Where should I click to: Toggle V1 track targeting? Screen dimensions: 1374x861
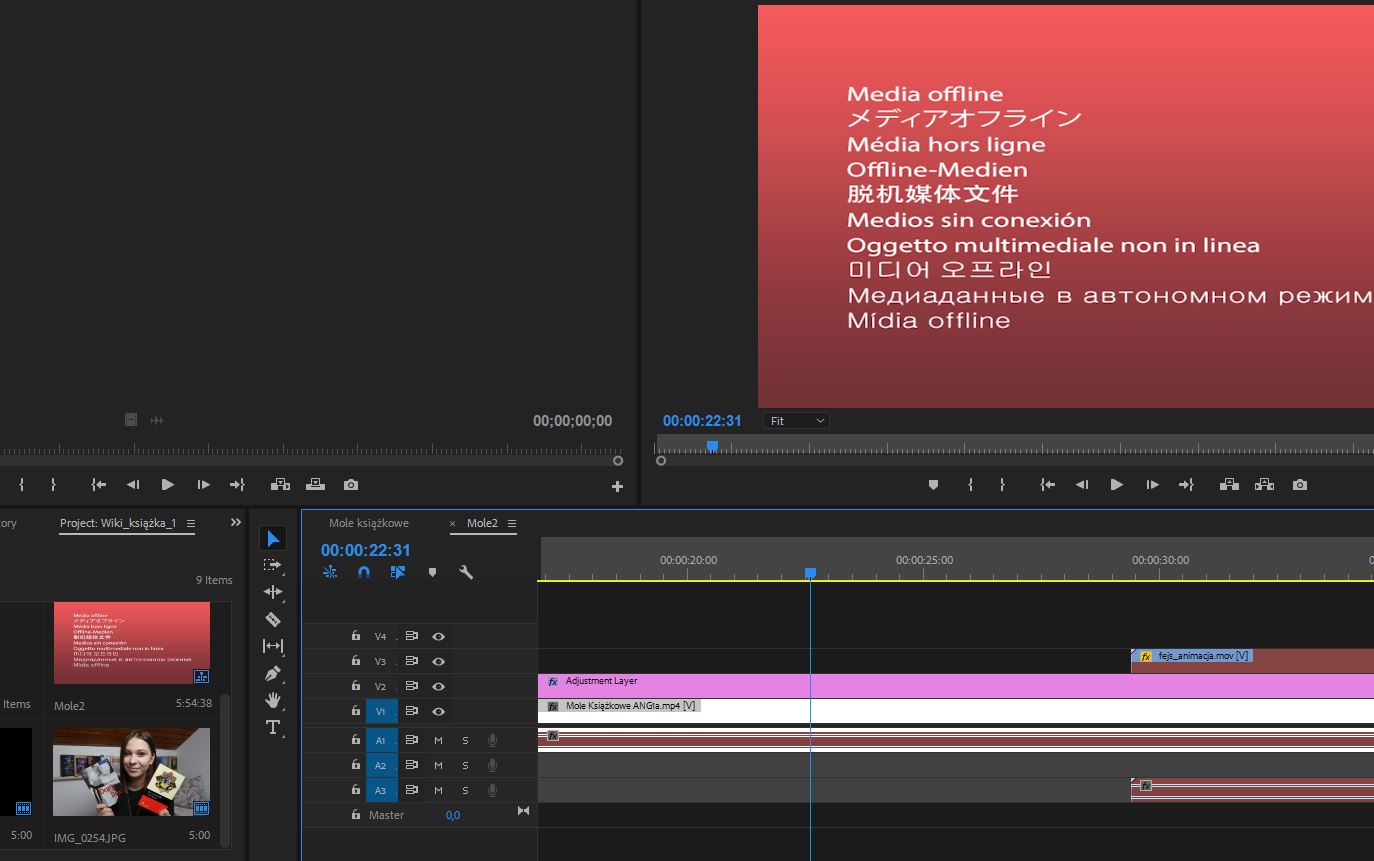click(381, 711)
